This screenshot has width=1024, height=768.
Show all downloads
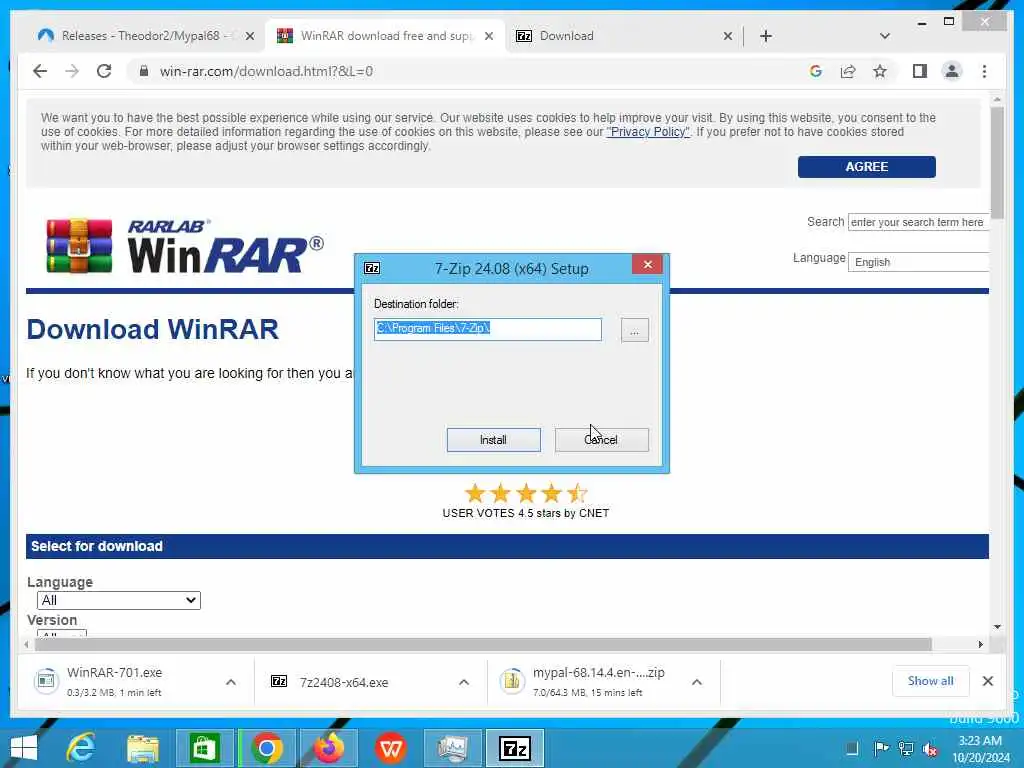click(x=930, y=681)
